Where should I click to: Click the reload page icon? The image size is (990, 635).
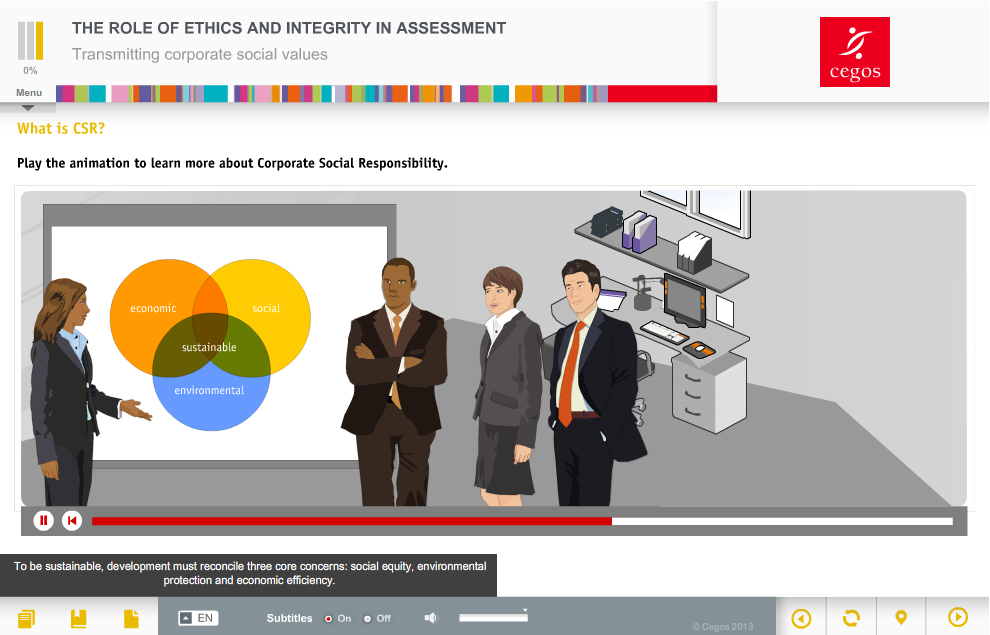[x=851, y=618]
